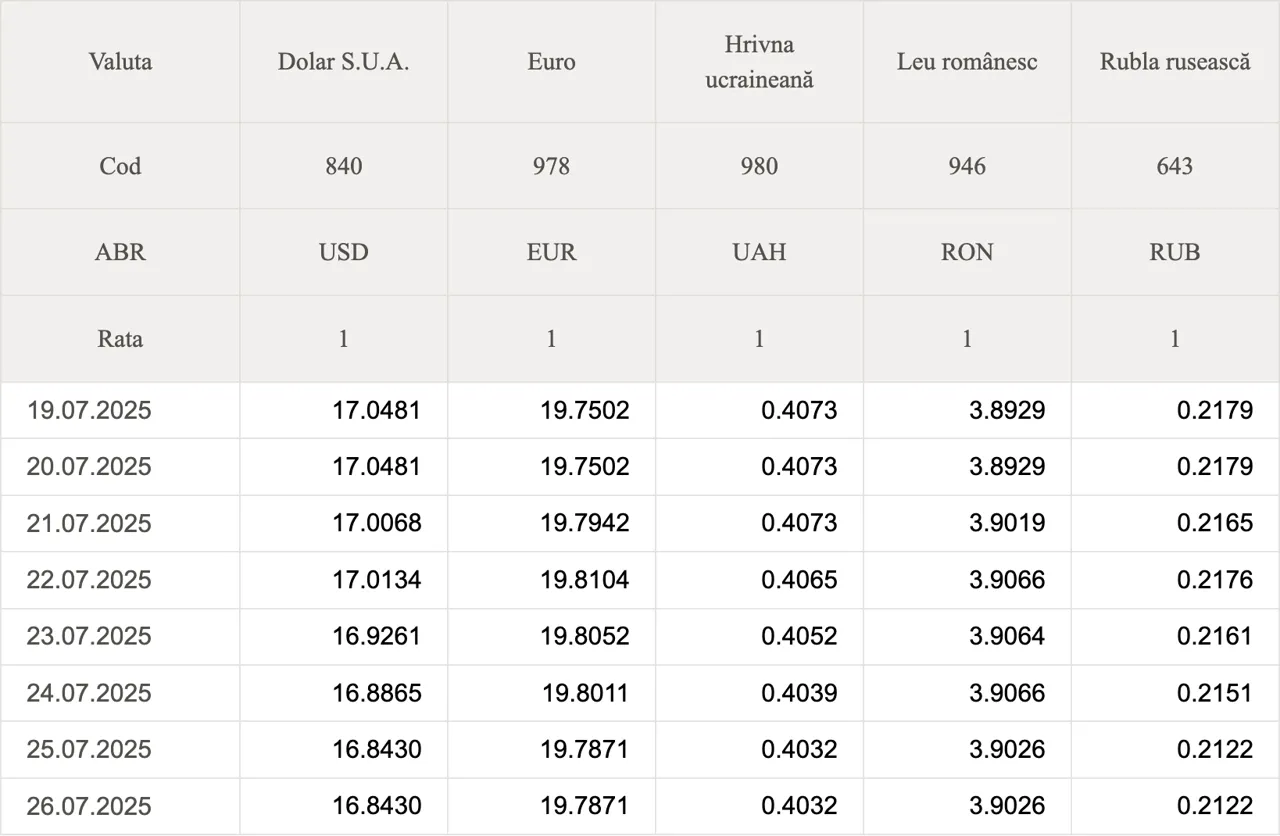1280x836 pixels.
Task: Select the date 26.07.2025 cell
Action: (120, 806)
